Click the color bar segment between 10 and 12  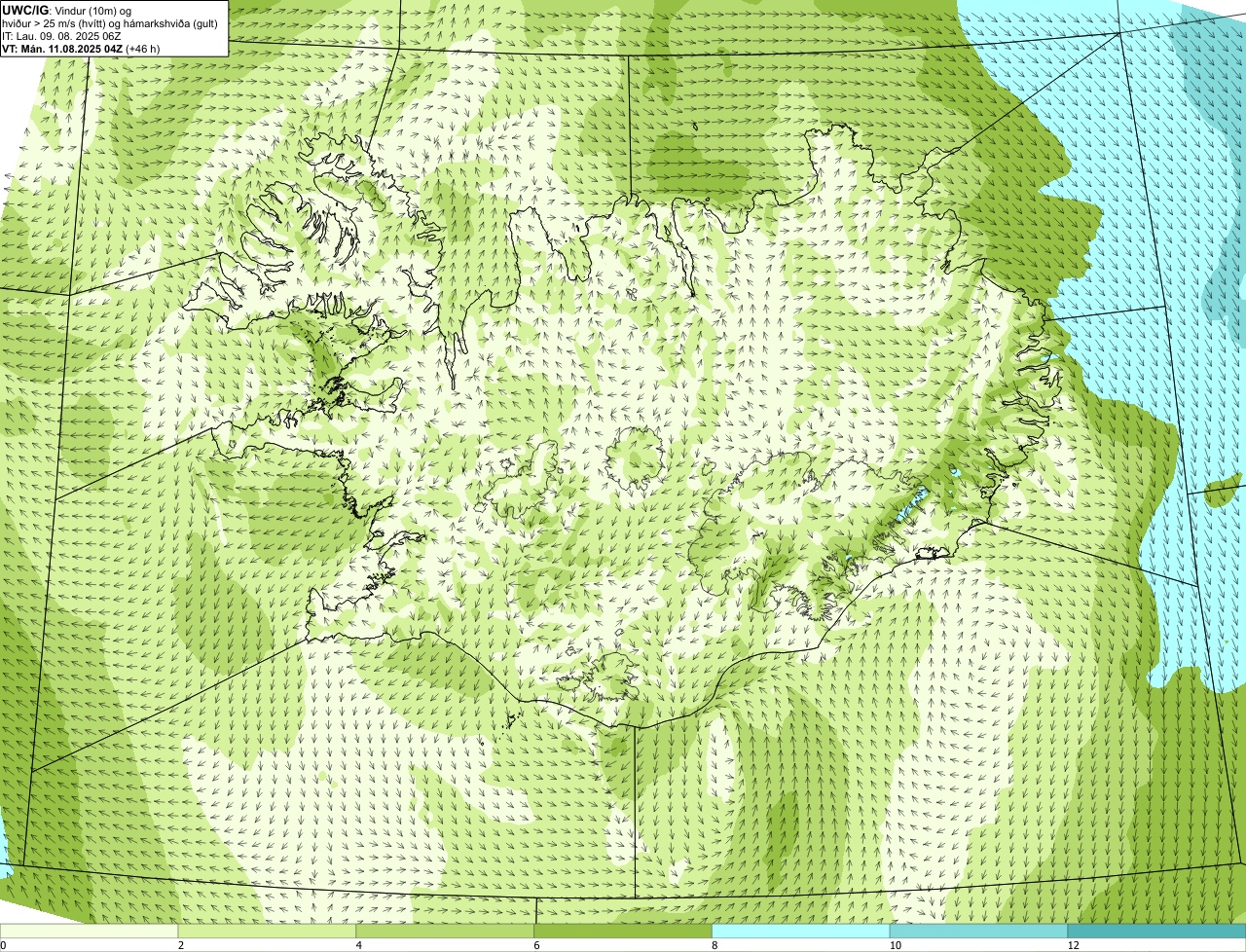coord(979,932)
